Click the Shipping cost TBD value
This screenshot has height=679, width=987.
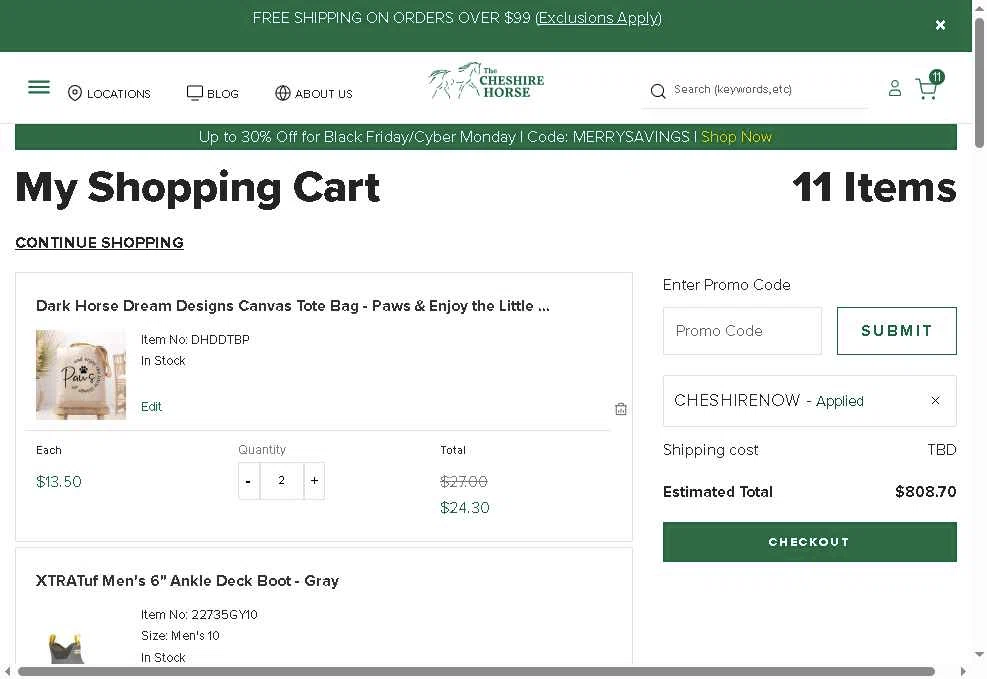tap(942, 450)
